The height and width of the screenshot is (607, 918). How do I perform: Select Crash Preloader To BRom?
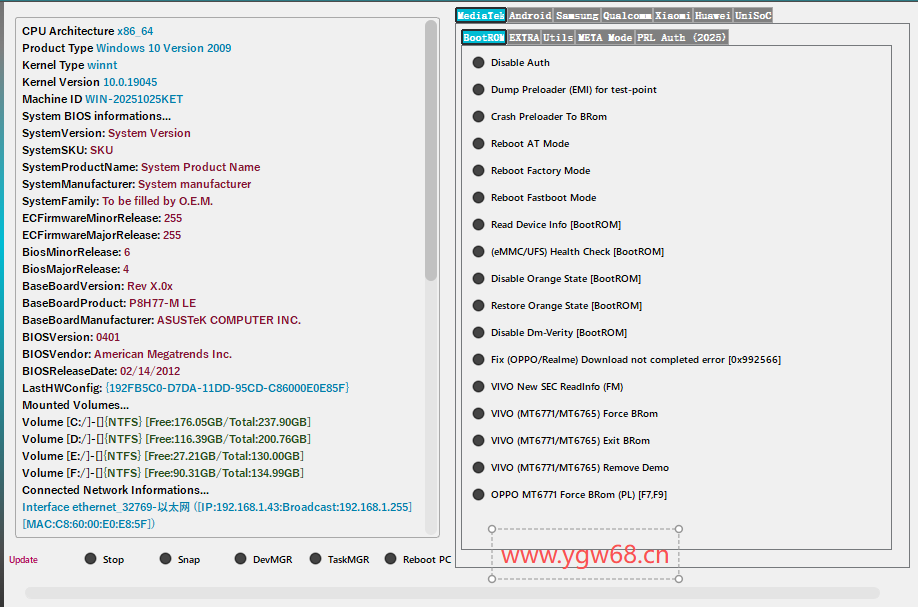coord(539,116)
